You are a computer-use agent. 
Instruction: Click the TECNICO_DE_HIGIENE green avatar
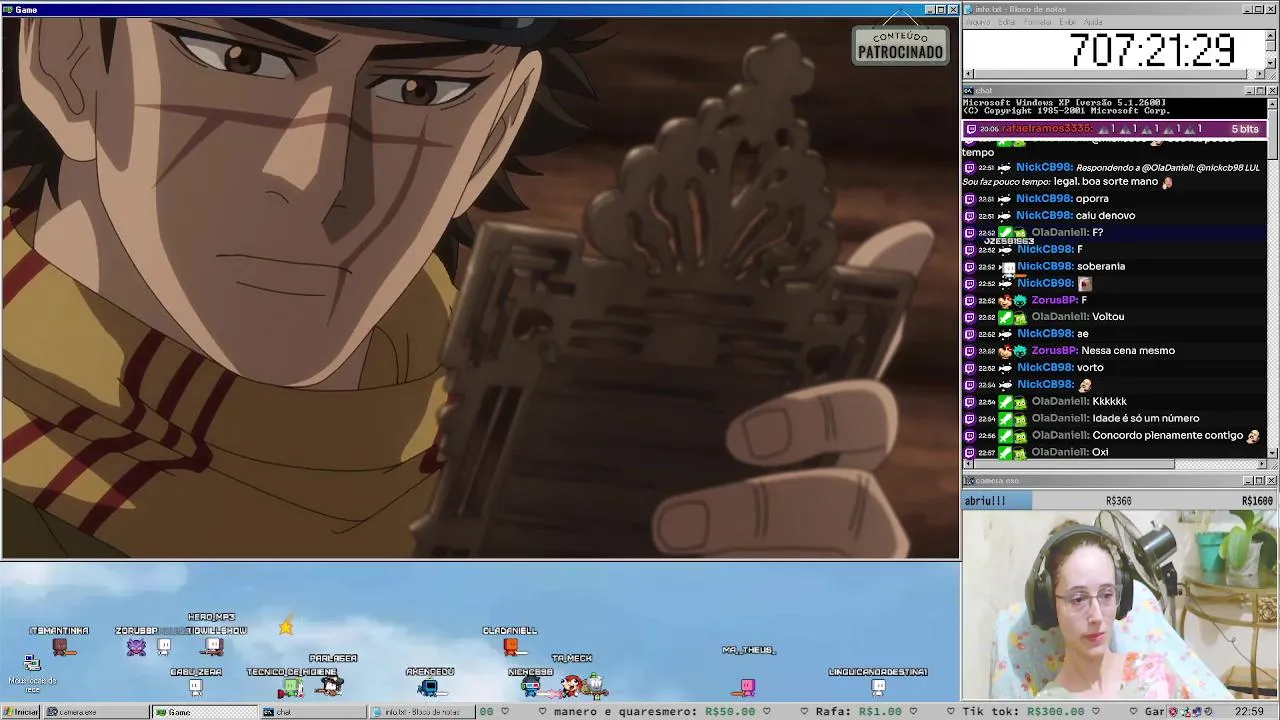tap(291, 687)
